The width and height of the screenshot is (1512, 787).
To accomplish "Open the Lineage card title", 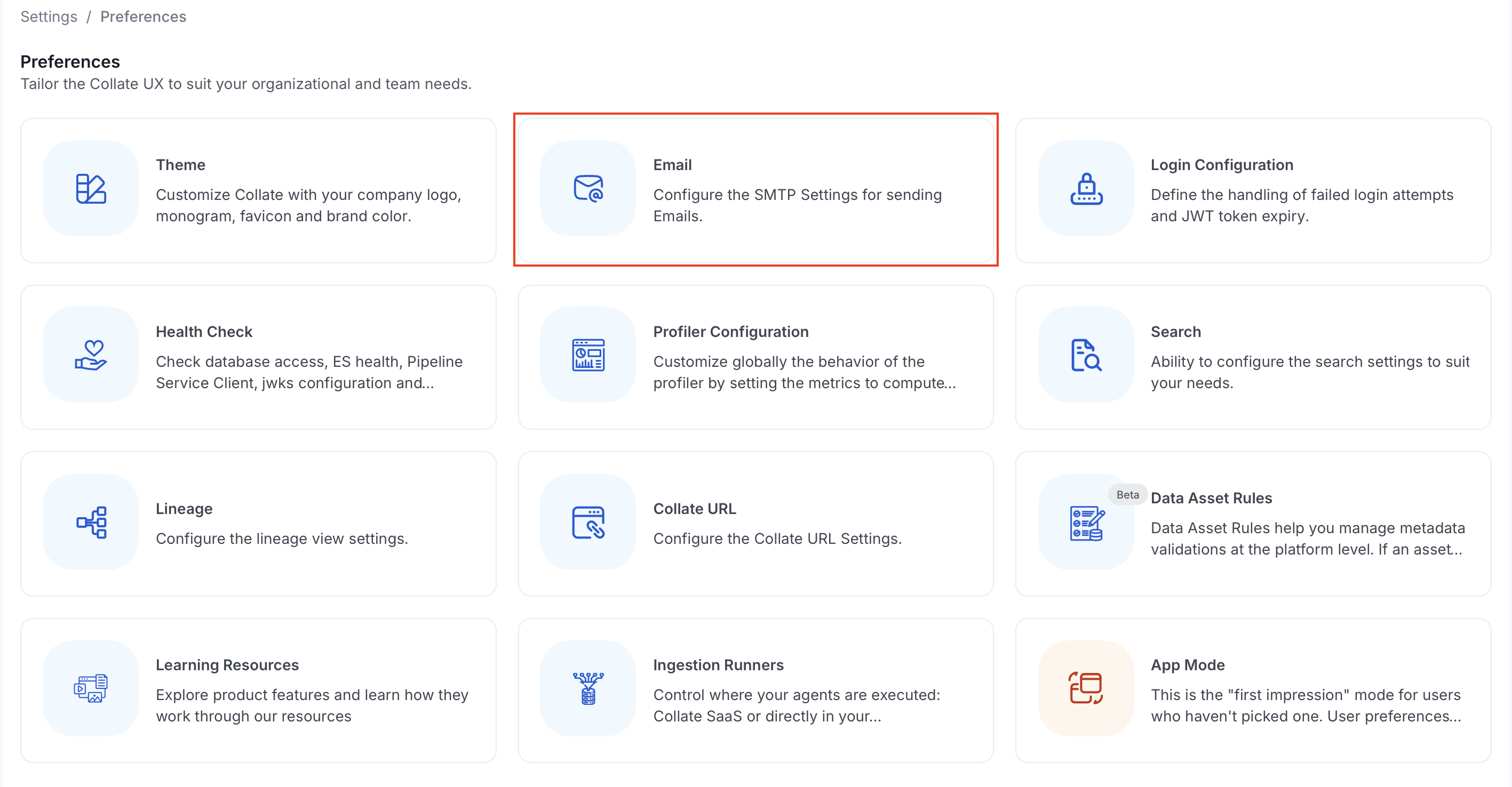I will click(x=184, y=509).
